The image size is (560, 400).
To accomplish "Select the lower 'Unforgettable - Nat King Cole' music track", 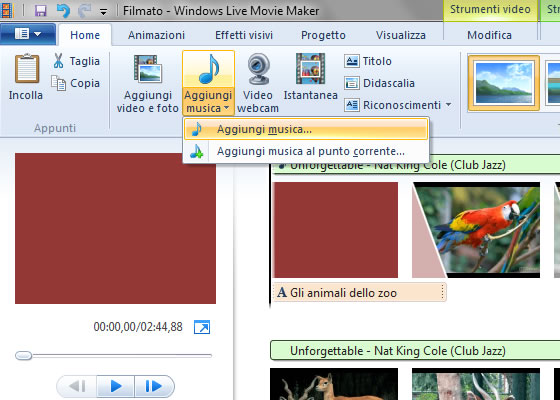I will [x=415, y=350].
